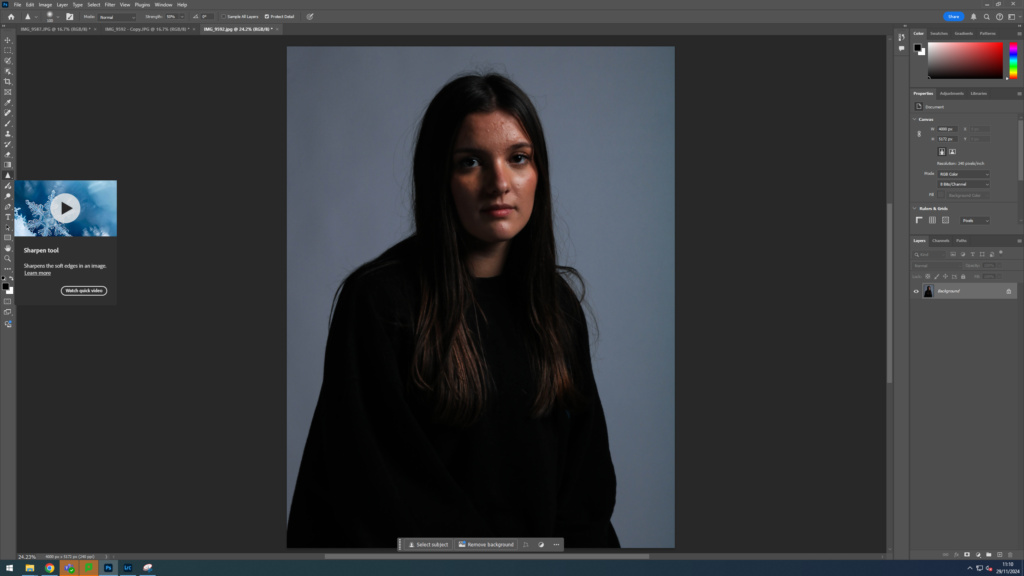
Task: Open the Image menu
Action: click(x=45, y=5)
